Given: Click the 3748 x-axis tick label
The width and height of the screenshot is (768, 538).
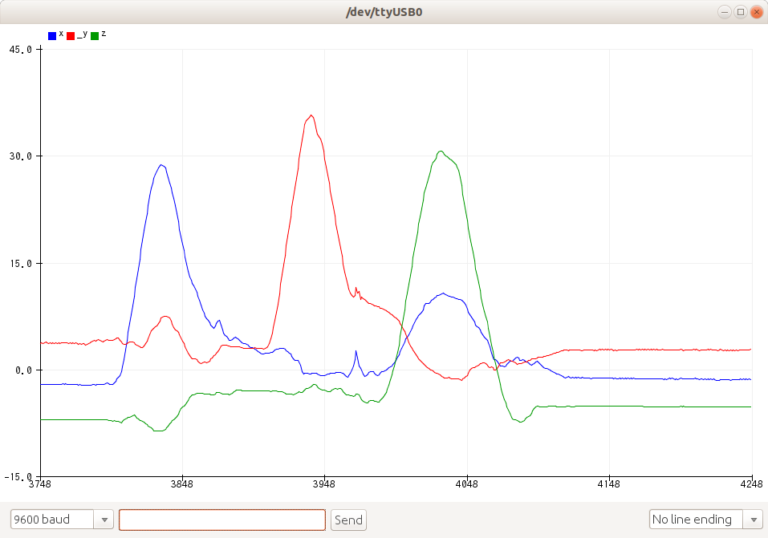Looking at the screenshot, I should 40,486.
